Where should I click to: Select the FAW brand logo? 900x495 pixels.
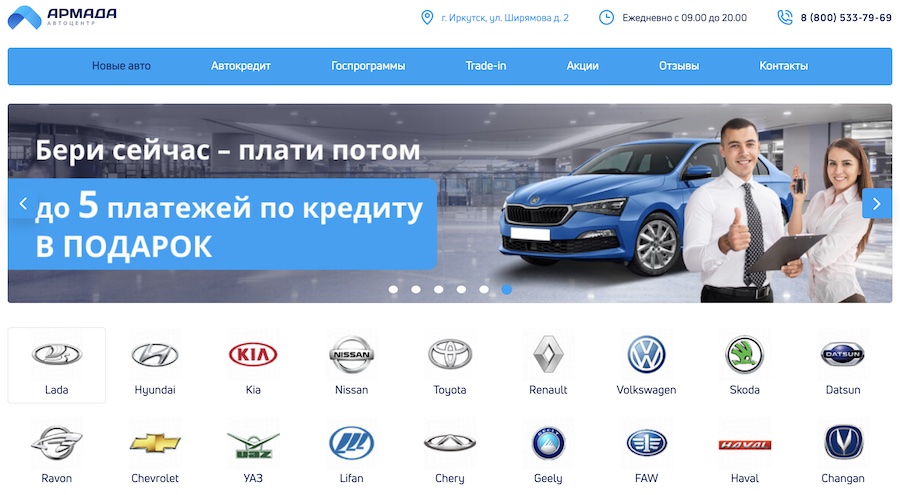click(x=646, y=443)
